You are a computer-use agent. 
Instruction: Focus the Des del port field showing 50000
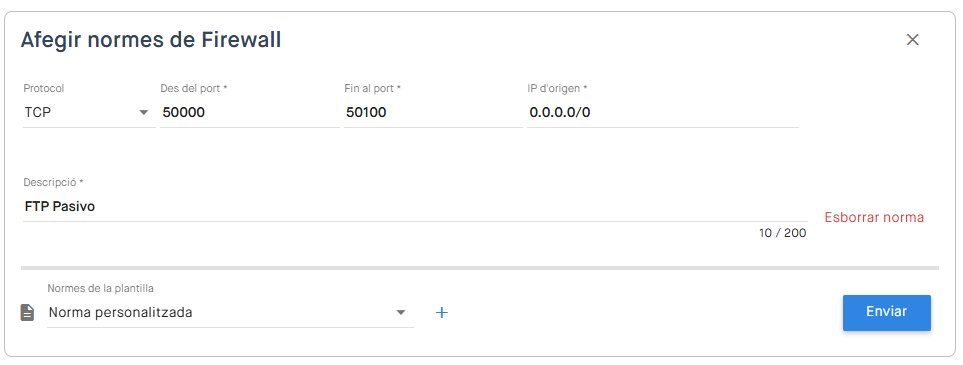pos(249,113)
